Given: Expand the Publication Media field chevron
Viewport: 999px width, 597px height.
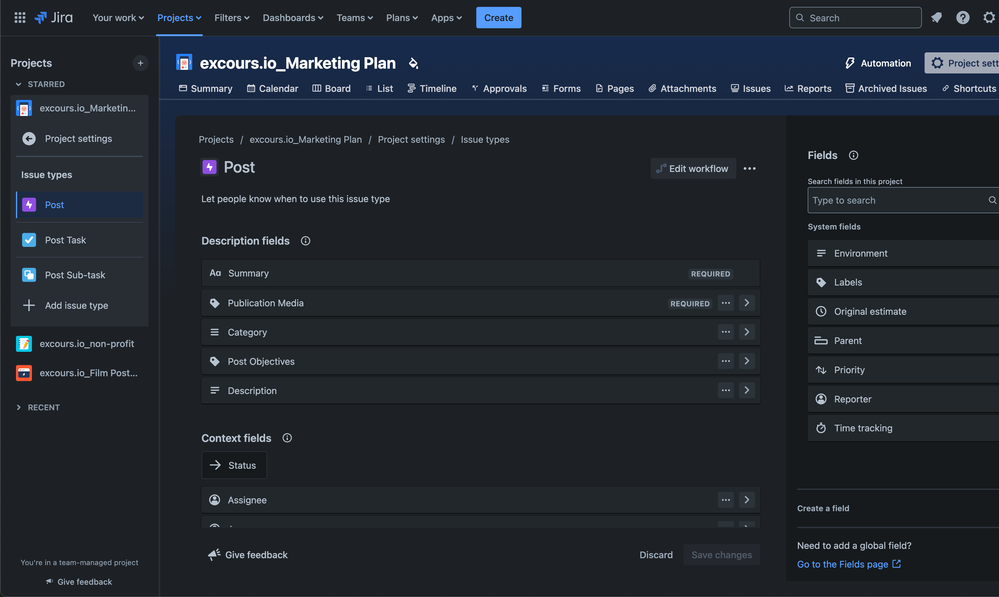Looking at the screenshot, I should point(747,303).
